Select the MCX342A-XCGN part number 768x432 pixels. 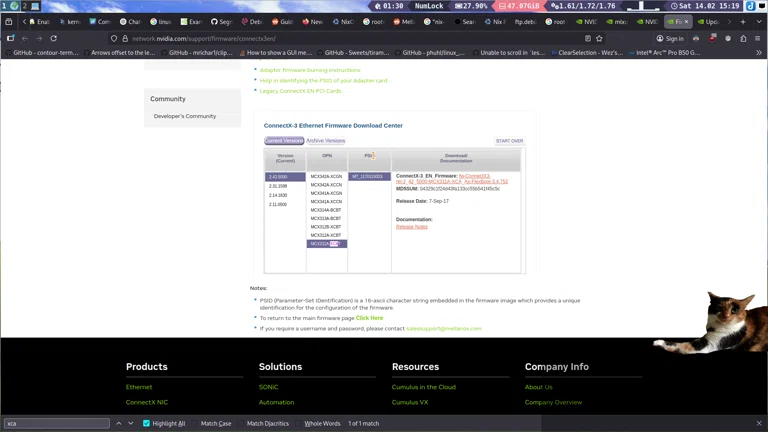point(326,177)
